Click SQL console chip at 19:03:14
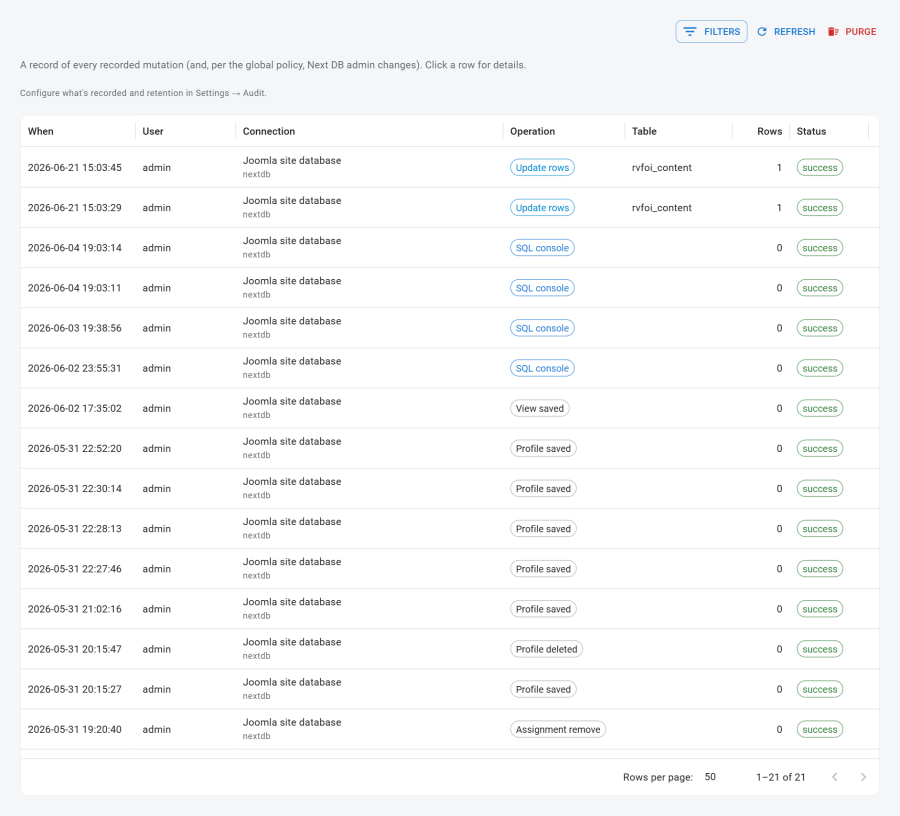This screenshot has height=816, width=900. click(x=542, y=247)
